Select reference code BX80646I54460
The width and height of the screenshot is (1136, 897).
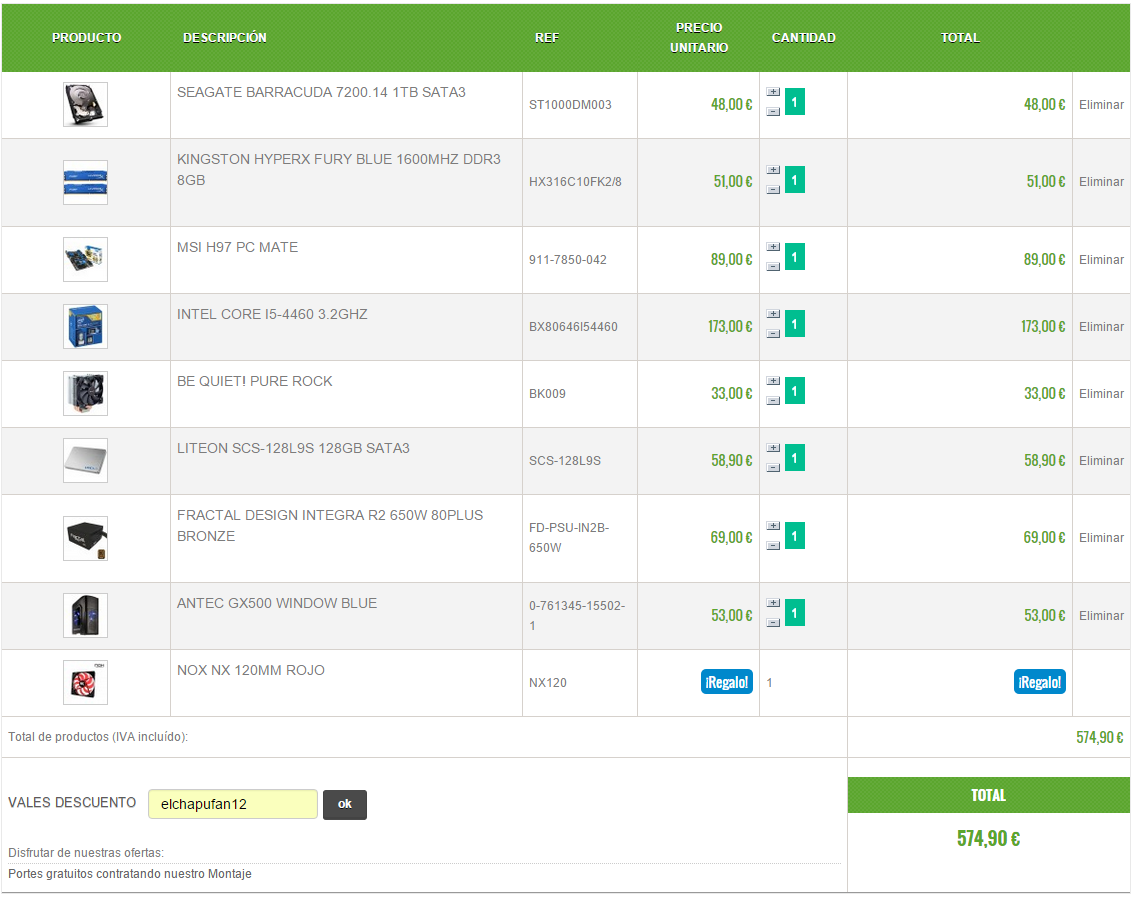(x=573, y=327)
